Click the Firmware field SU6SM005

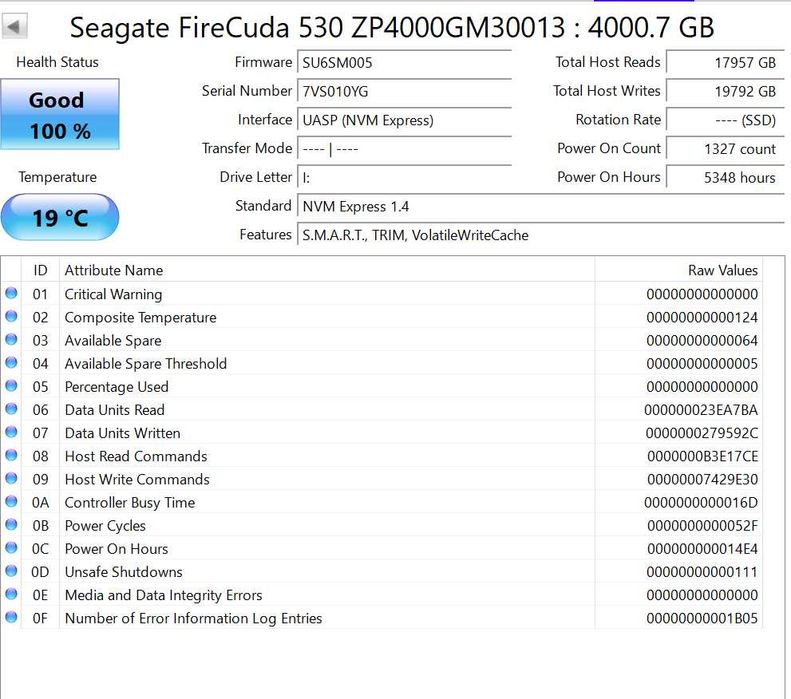click(x=405, y=63)
